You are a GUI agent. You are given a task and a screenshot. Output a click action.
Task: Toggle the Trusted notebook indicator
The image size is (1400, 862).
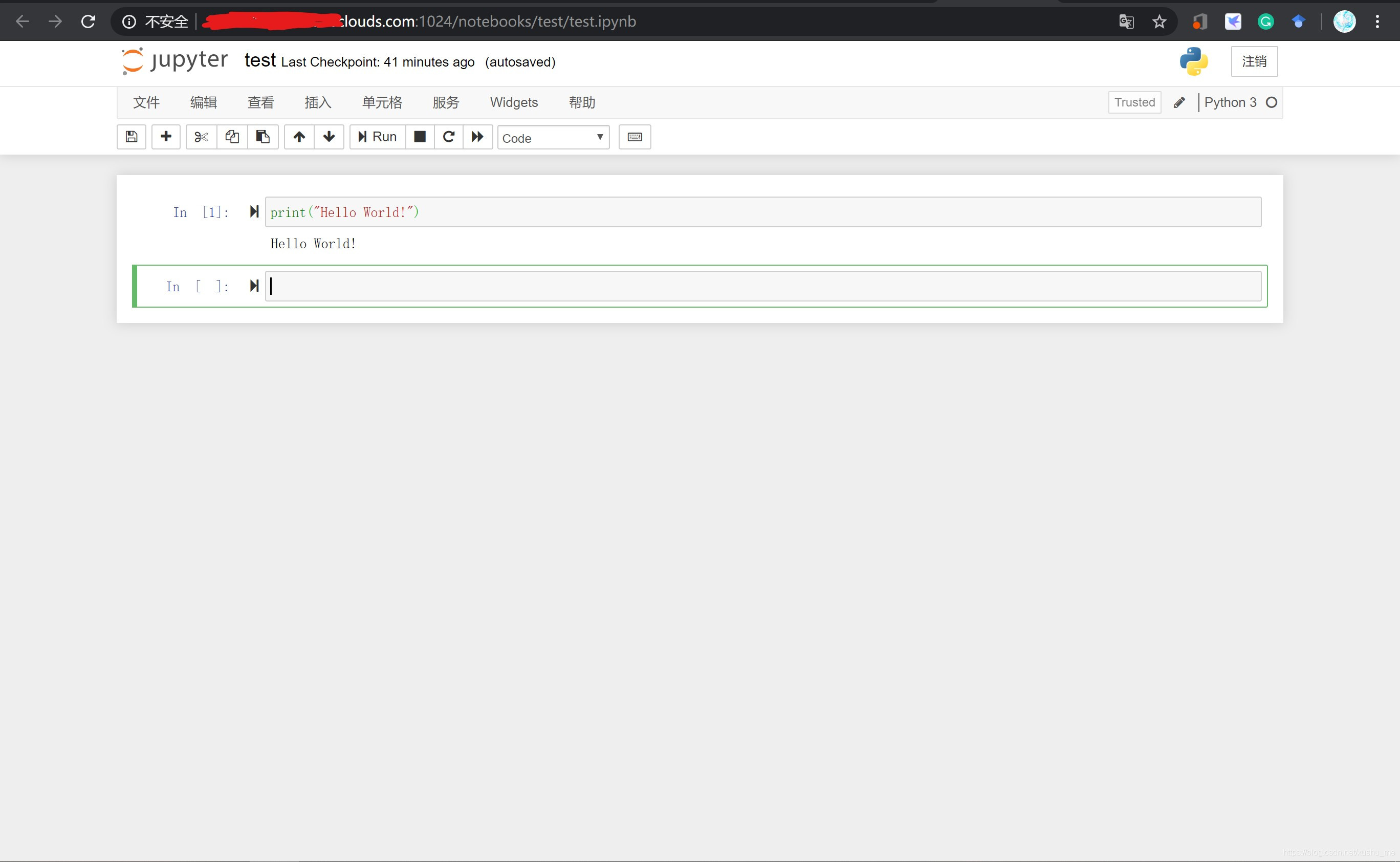pyautogui.click(x=1134, y=102)
